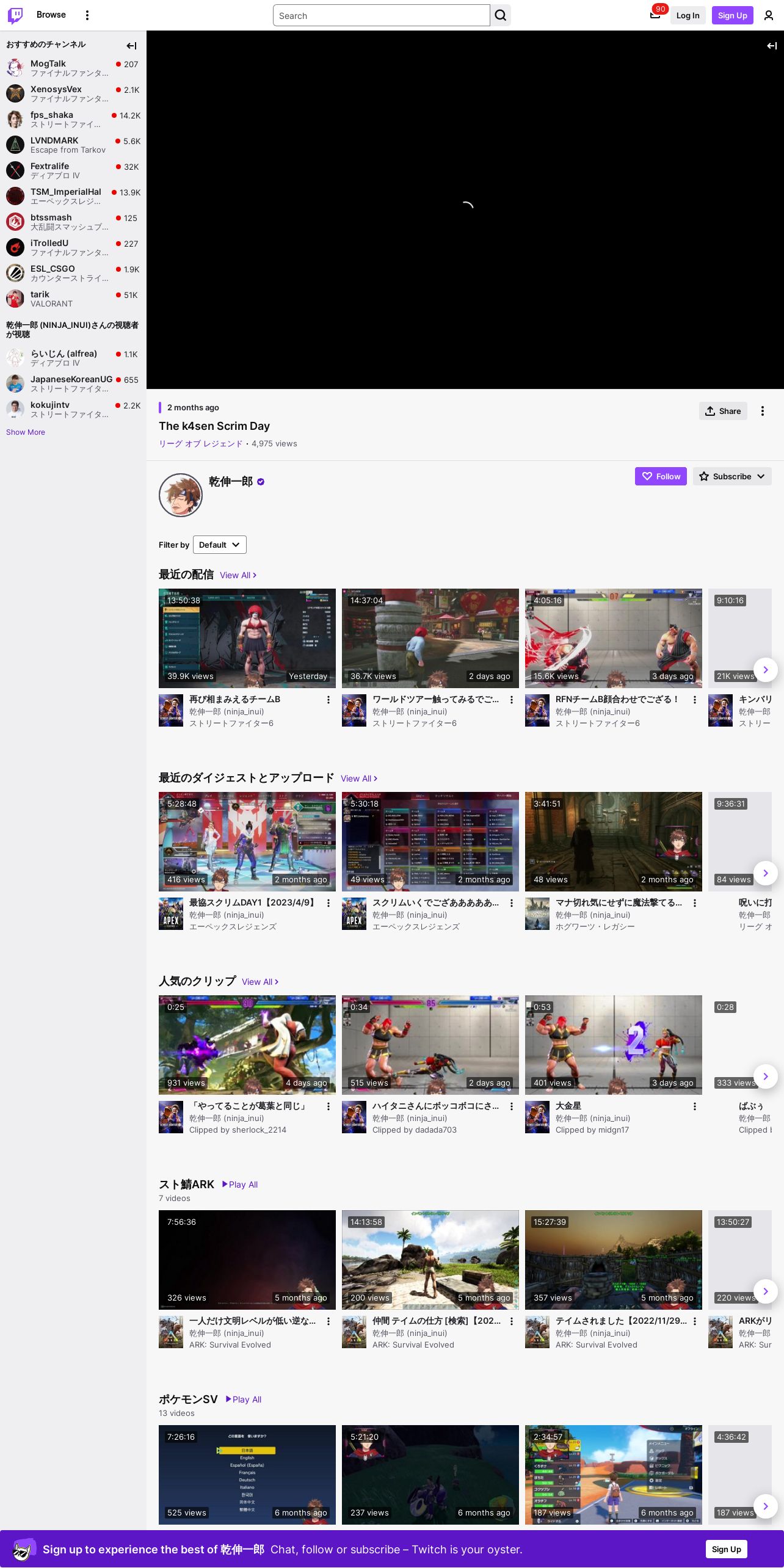The image size is (784, 1568).
Task: Show next videos in ダイジェストとアップロード row
Action: point(766,873)
